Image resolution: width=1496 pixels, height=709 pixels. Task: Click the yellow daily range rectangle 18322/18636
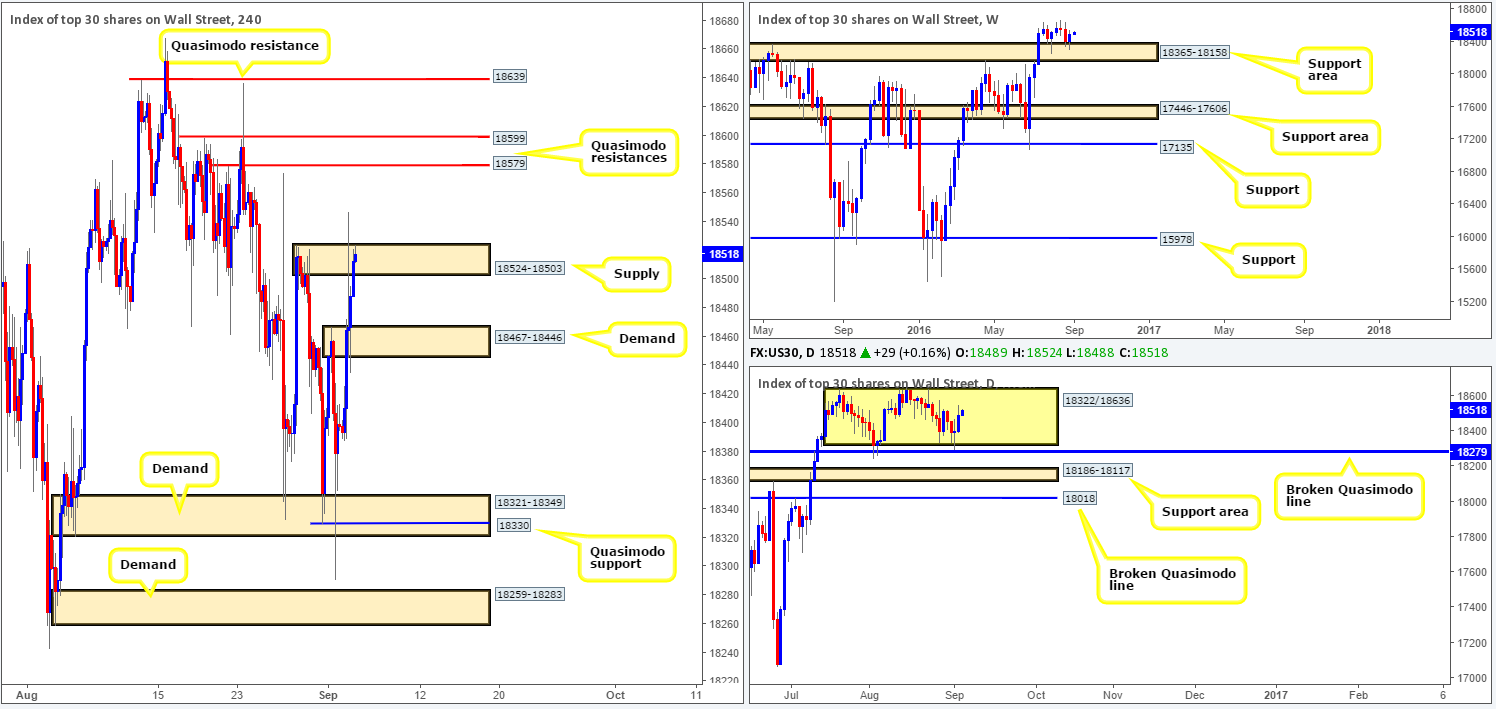point(940,417)
